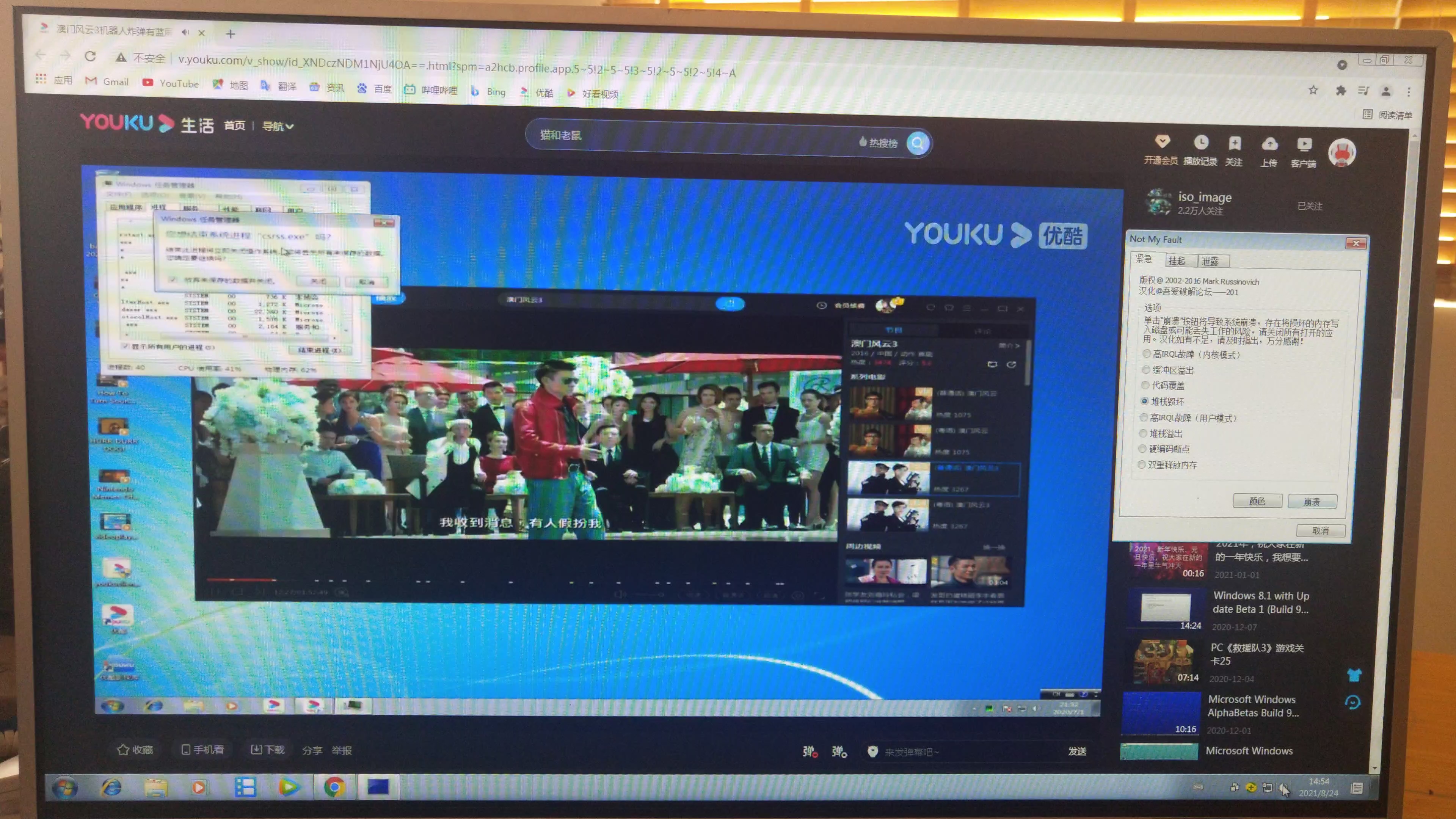Open the 翻译 translate bookmark
Viewport: 1456px width, 819px height.
pos(279,86)
